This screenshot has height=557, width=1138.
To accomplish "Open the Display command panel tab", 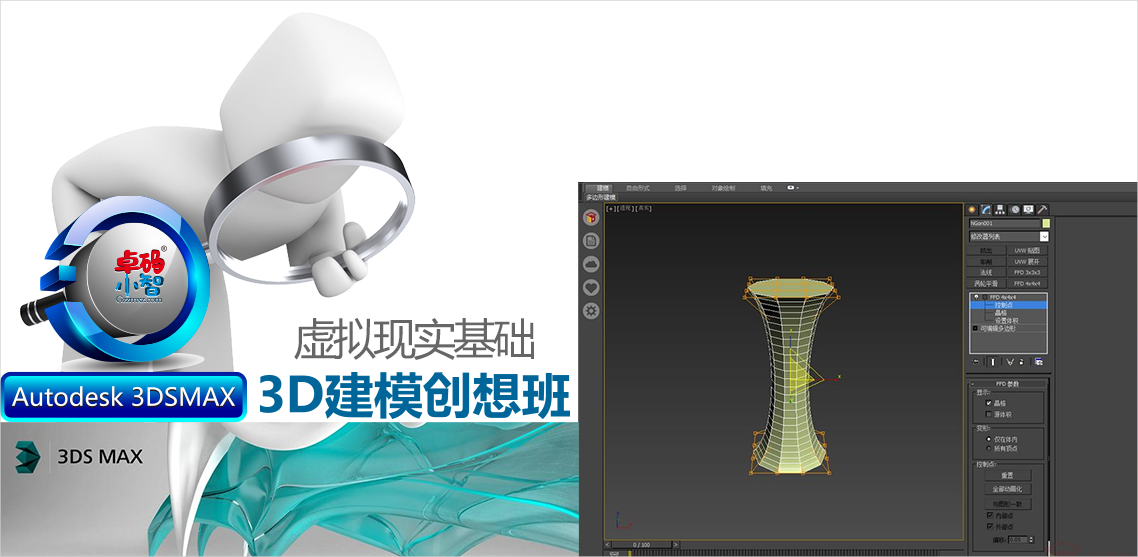I will [x=1028, y=209].
